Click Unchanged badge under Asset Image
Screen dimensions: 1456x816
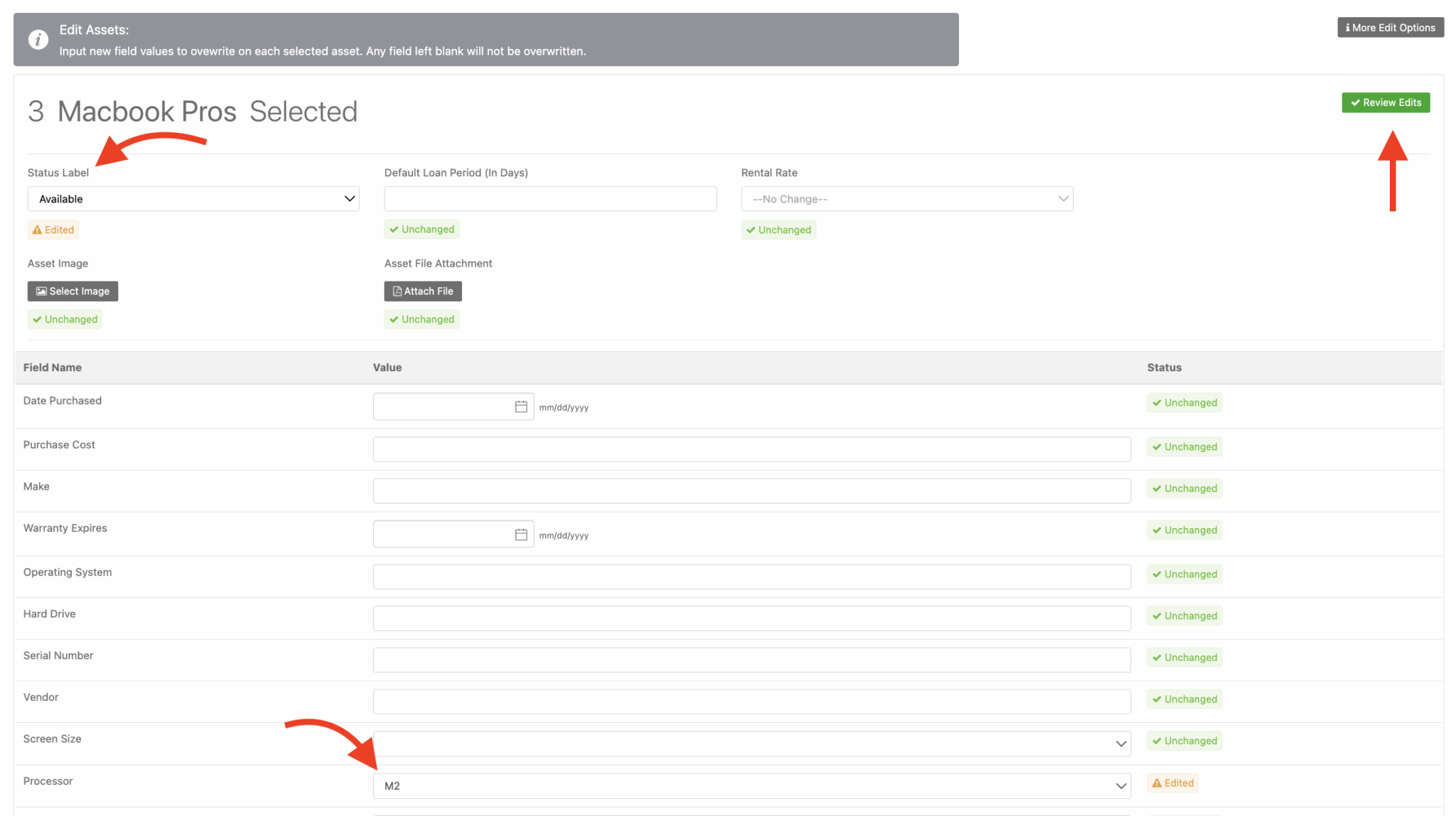coord(65,319)
